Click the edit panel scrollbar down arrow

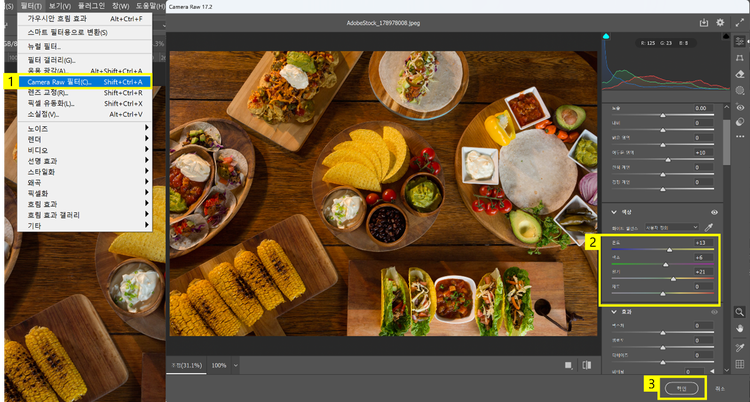pyautogui.click(x=727, y=370)
